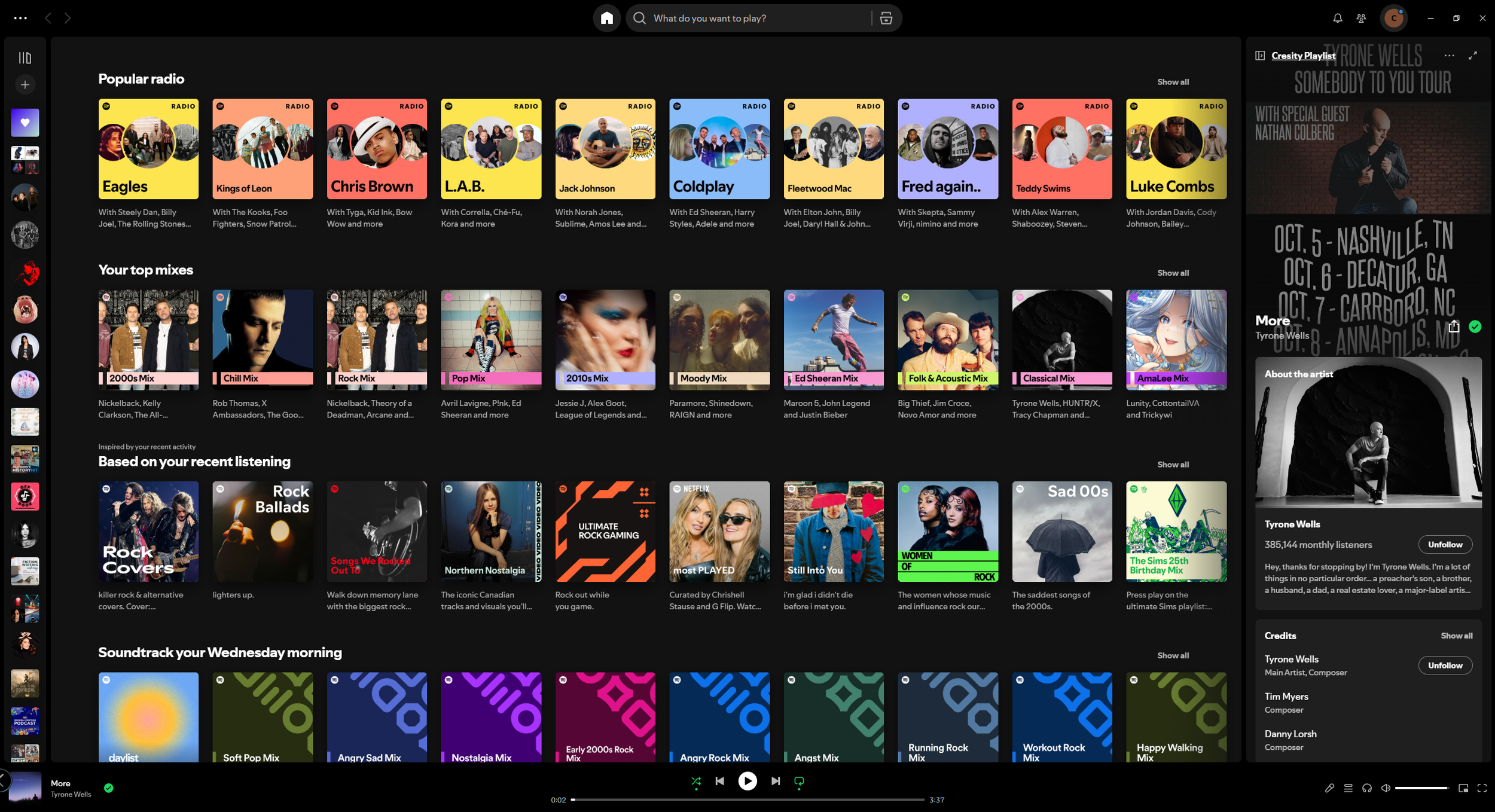
Task: Toggle shuffle mode
Action: tap(696, 781)
